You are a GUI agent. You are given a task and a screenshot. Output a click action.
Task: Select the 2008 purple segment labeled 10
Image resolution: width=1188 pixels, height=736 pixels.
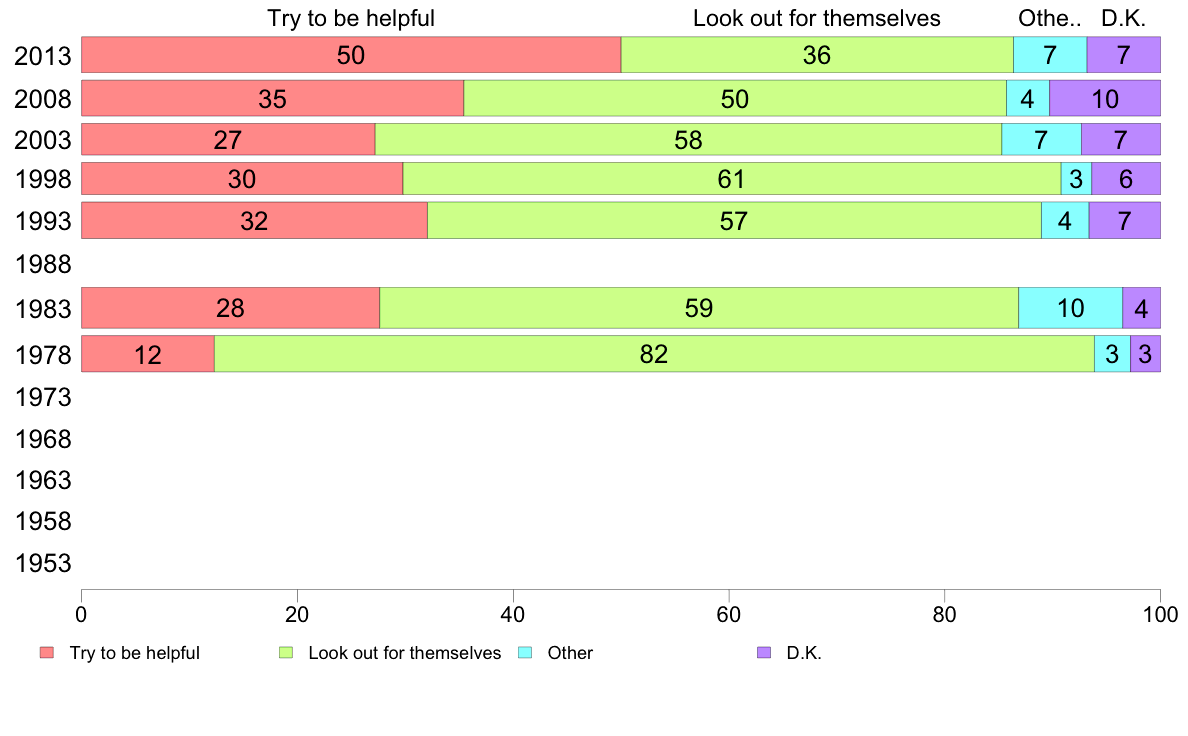pyautogui.click(x=1105, y=99)
